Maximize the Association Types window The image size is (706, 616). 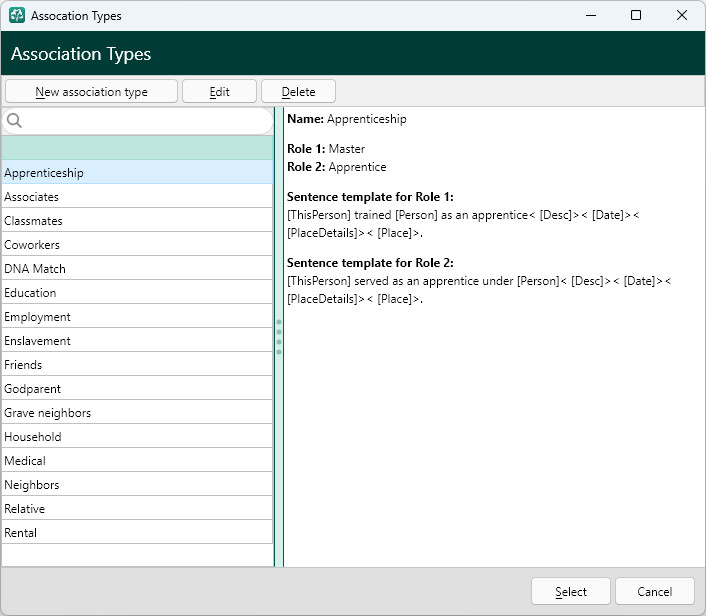(x=636, y=15)
